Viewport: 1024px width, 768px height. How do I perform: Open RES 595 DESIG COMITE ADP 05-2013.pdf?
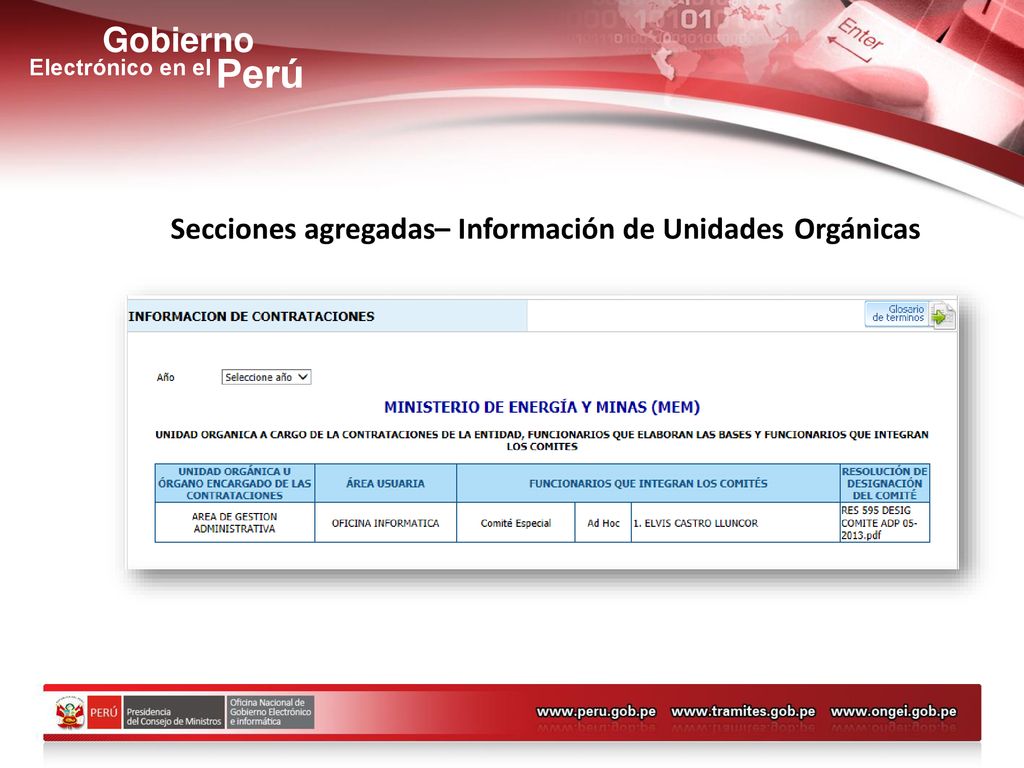(879, 522)
